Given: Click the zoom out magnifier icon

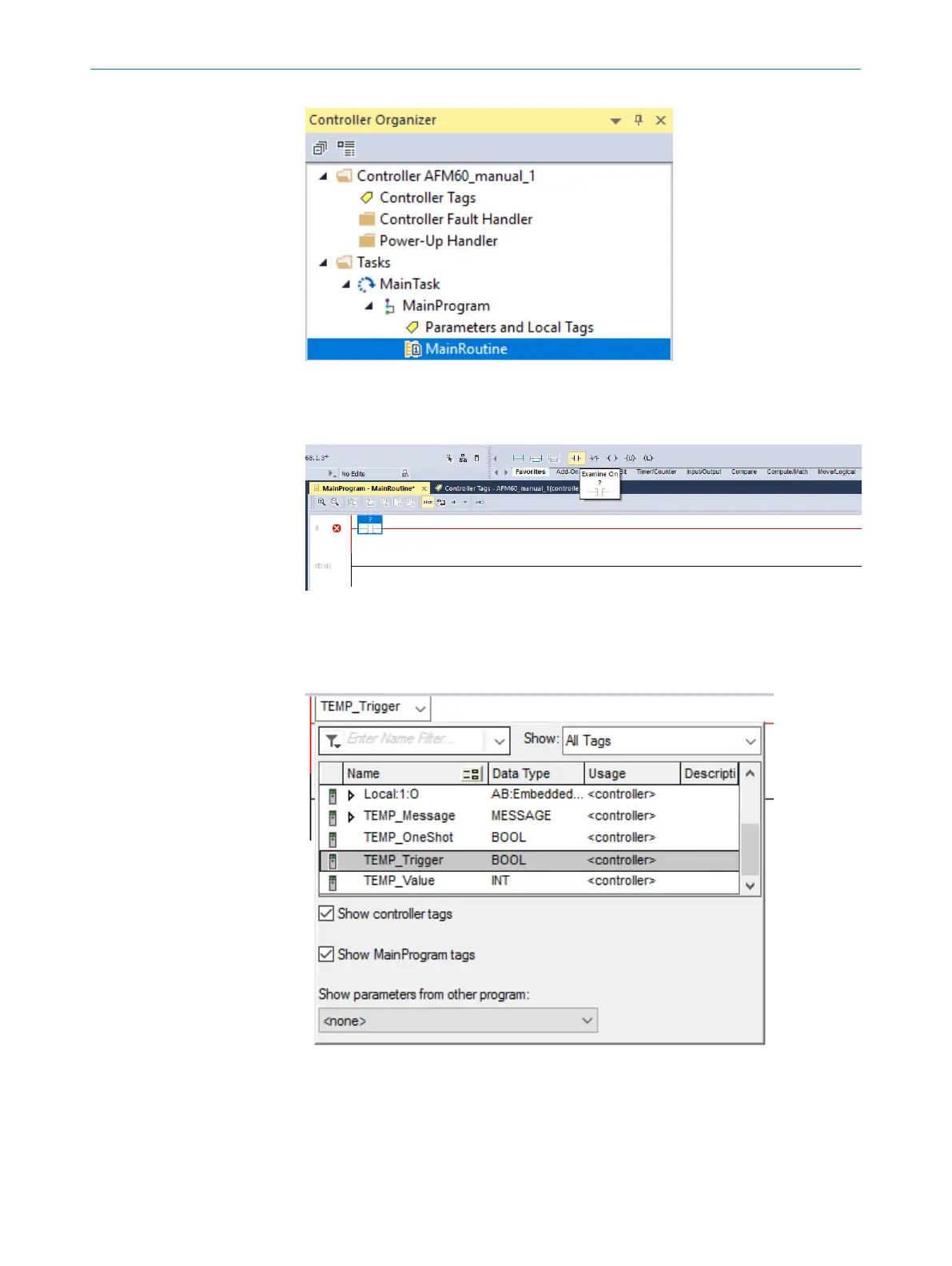Looking at the screenshot, I should click(335, 502).
